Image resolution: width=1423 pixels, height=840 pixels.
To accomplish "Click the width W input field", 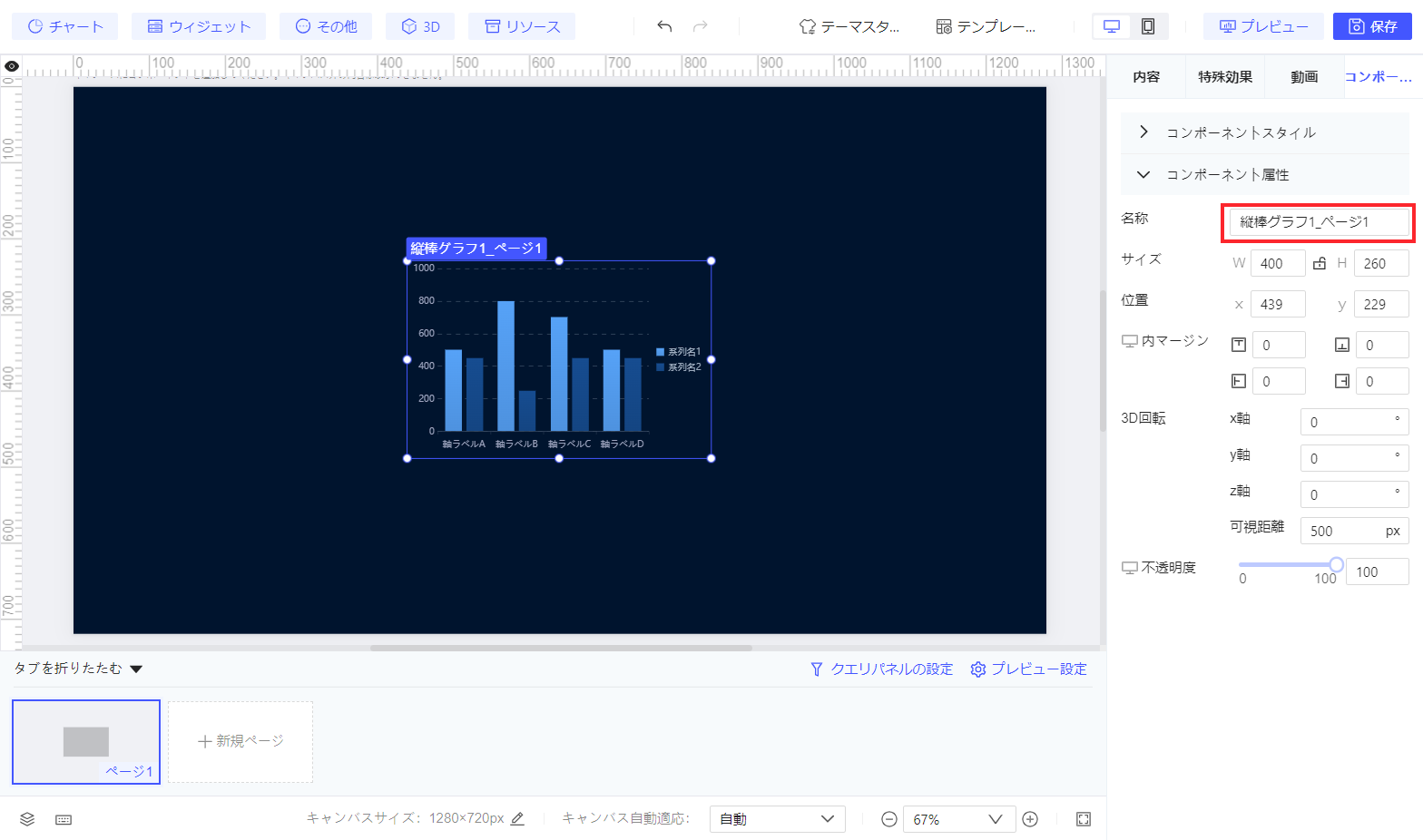I will tap(1278, 263).
